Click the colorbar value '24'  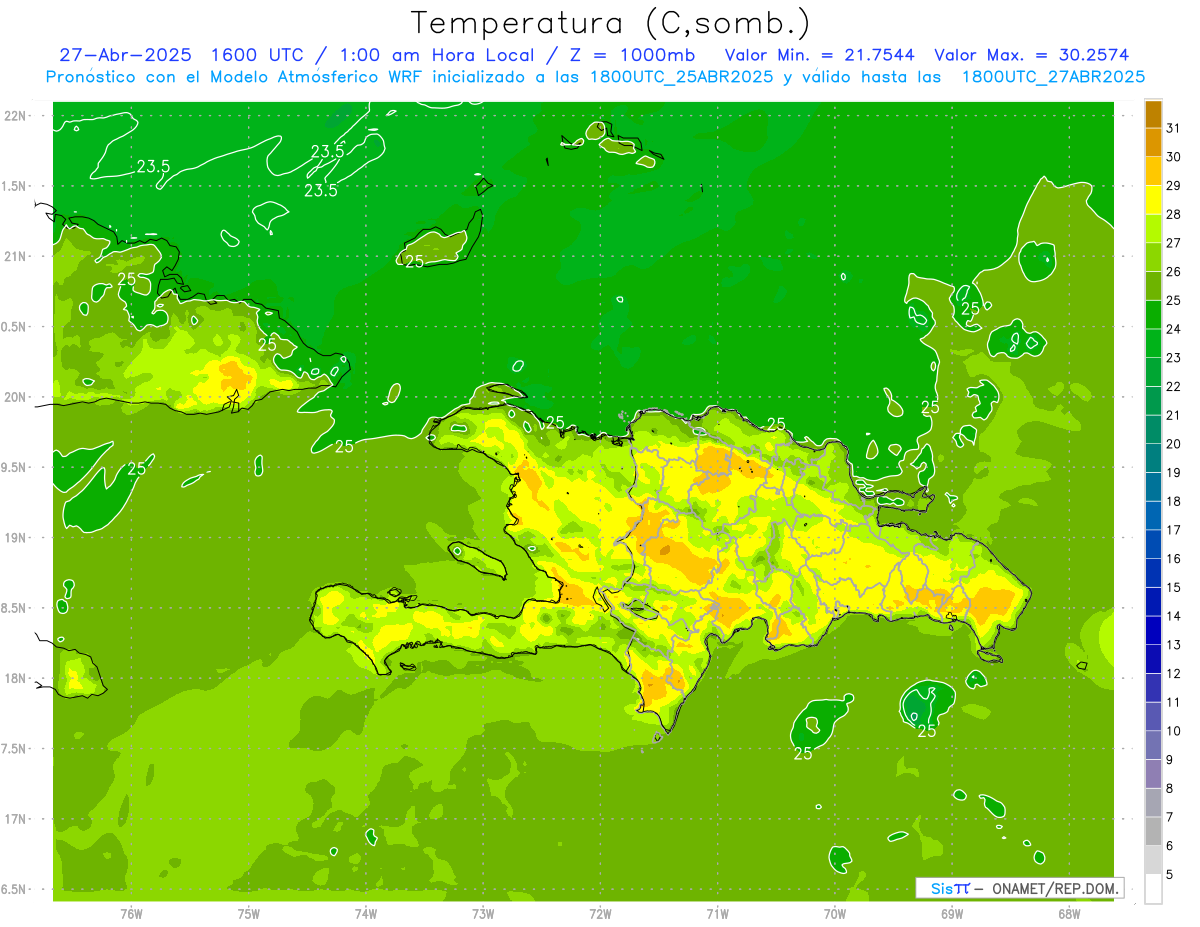(x=1173, y=329)
